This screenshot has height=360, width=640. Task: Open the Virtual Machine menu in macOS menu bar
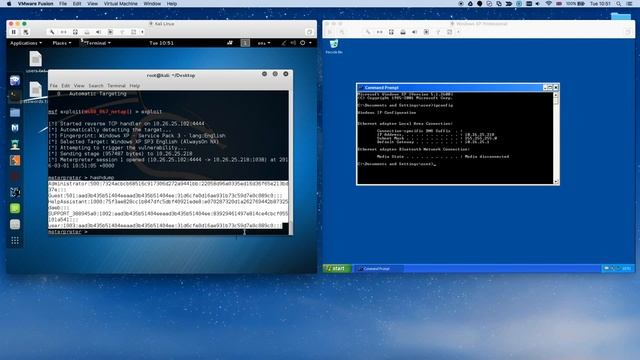[120, 4]
